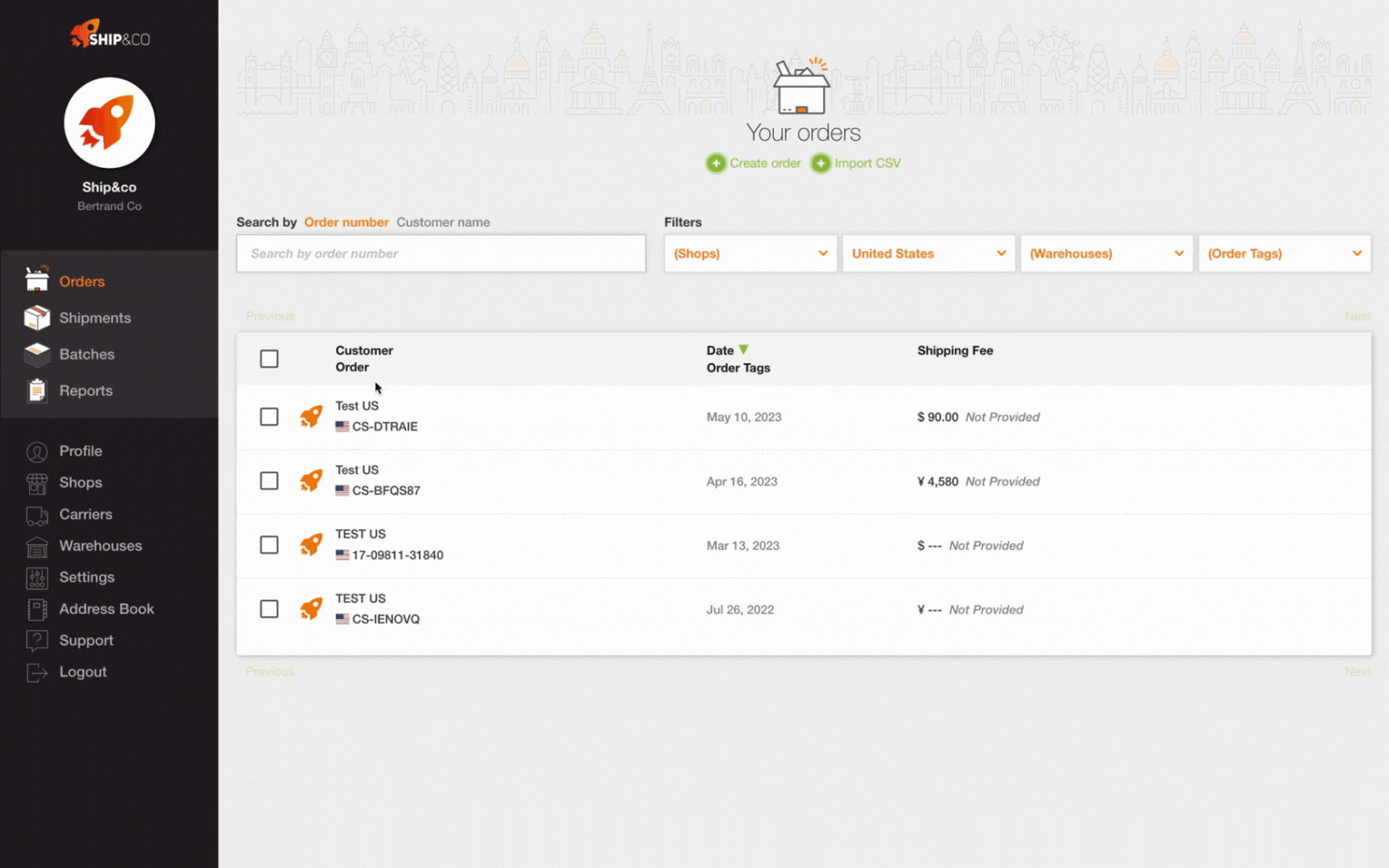Toggle the select-all orders checkbox in header
Viewport: 1389px width, 868px height.
tap(269, 359)
